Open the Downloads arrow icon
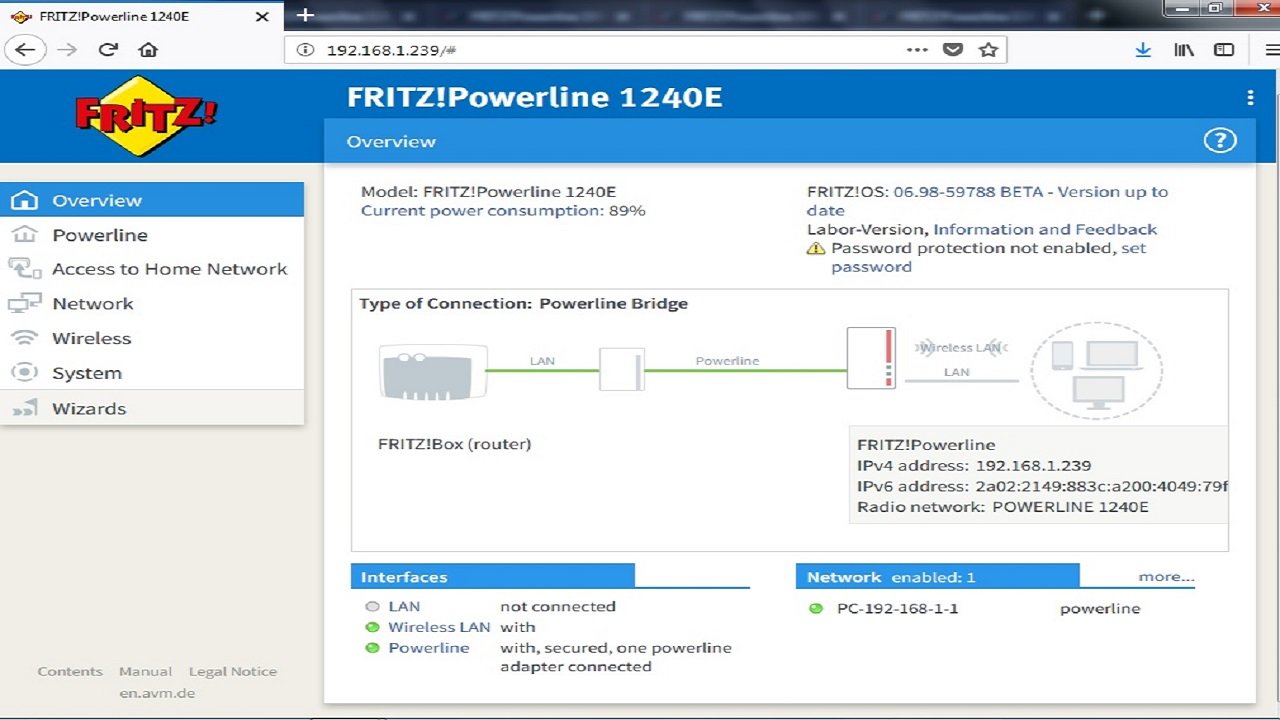This screenshot has height=720, width=1280. pos(1143,50)
